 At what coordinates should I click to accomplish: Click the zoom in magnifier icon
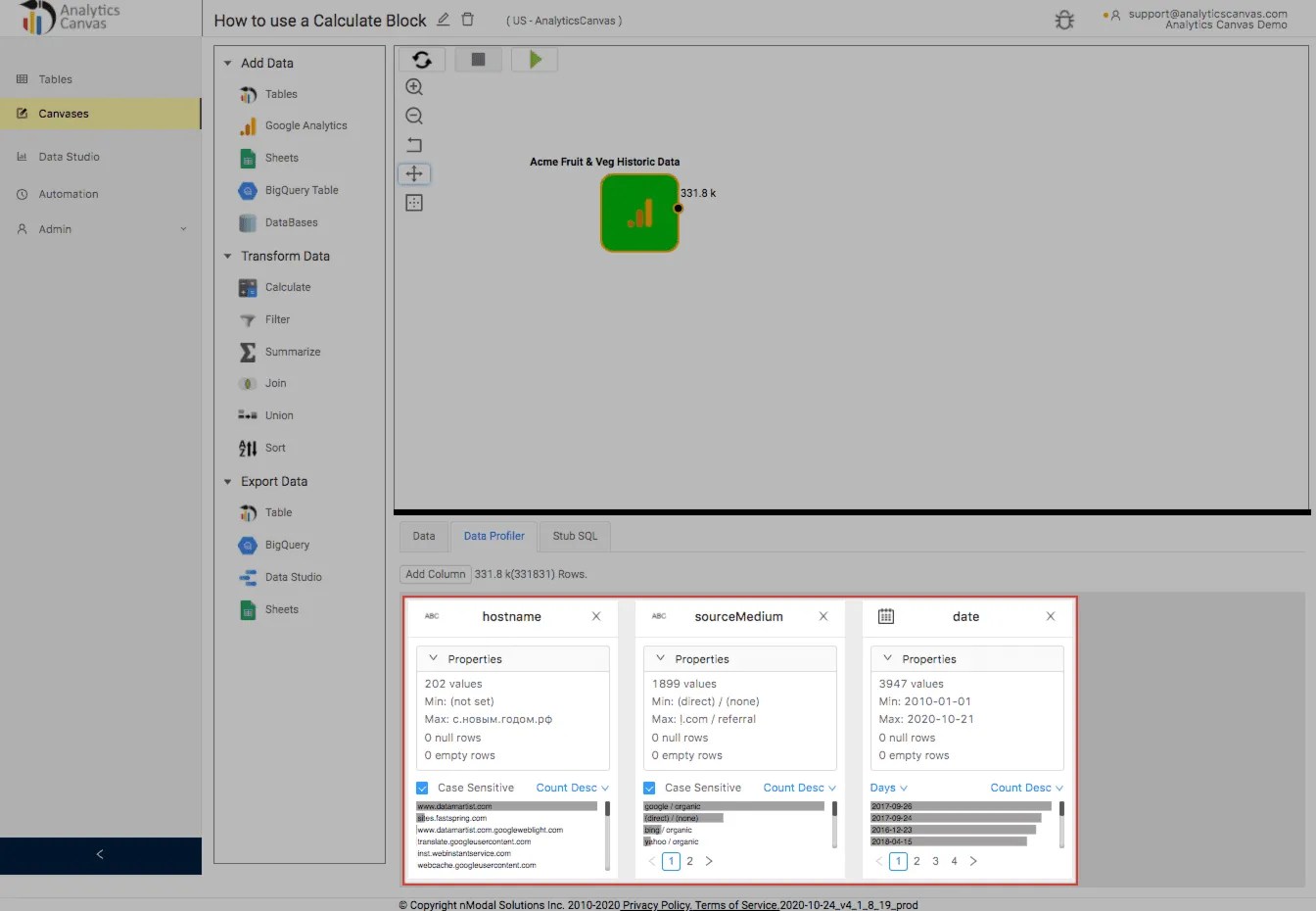(414, 87)
